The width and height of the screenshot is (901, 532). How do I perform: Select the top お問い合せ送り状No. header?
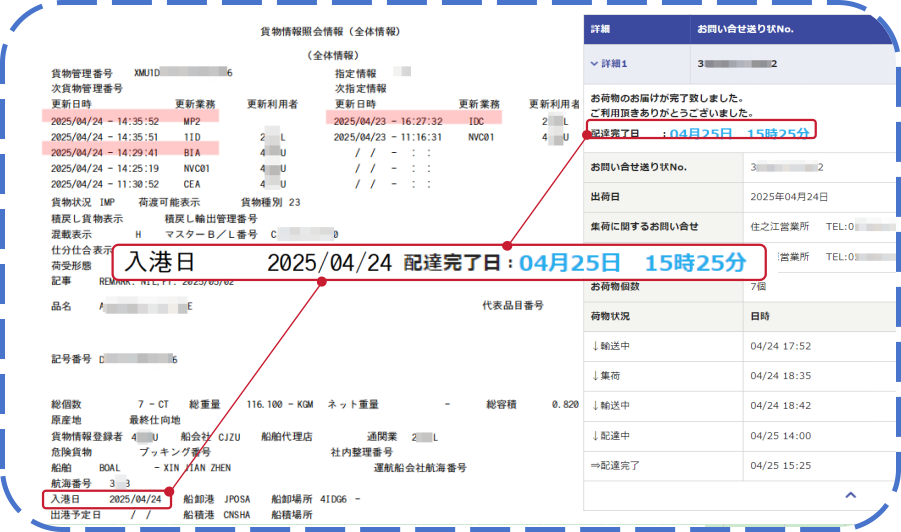click(744, 27)
